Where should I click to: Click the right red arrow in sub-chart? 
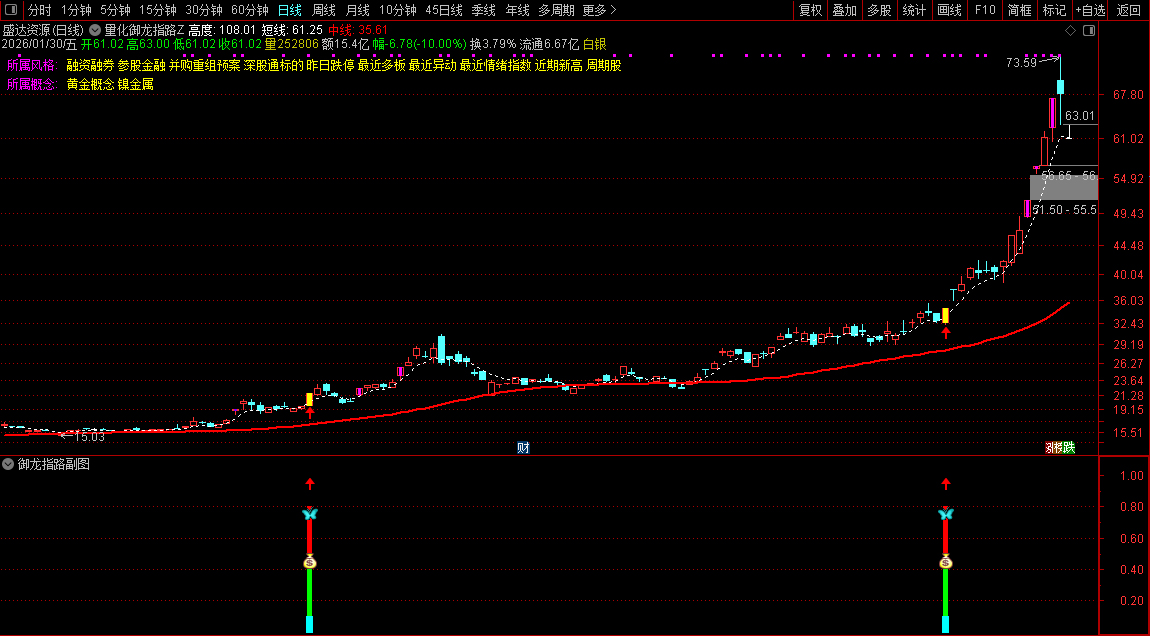(x=945, y=483)
